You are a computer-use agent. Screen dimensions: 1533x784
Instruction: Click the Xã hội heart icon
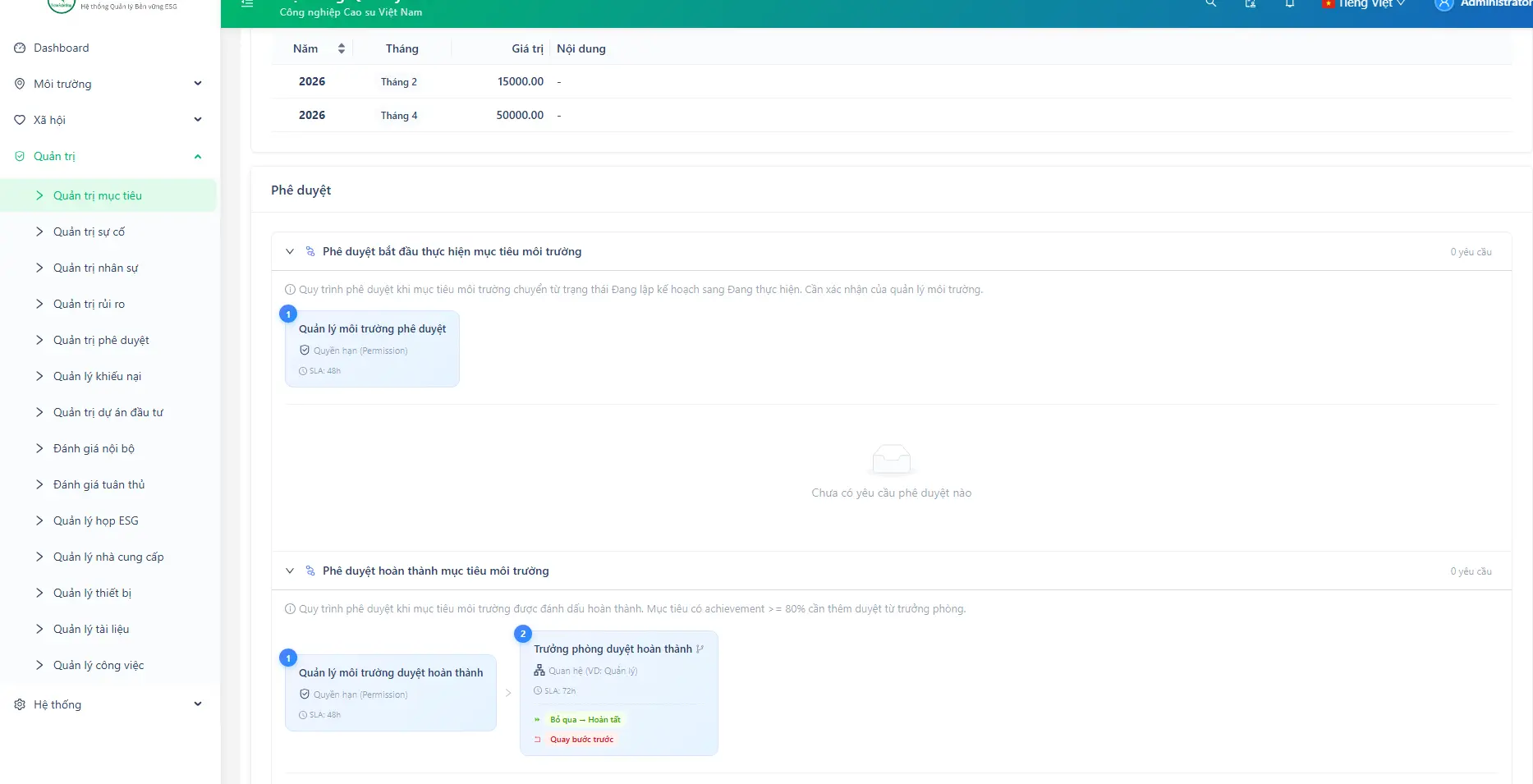pyautogui.click(x=20, y=120)
